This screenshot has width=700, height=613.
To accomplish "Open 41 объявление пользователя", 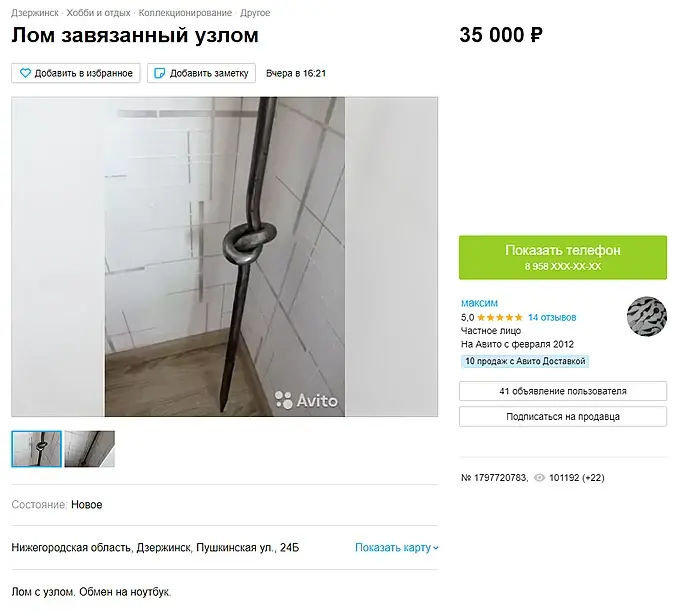I will pos(563,391).
